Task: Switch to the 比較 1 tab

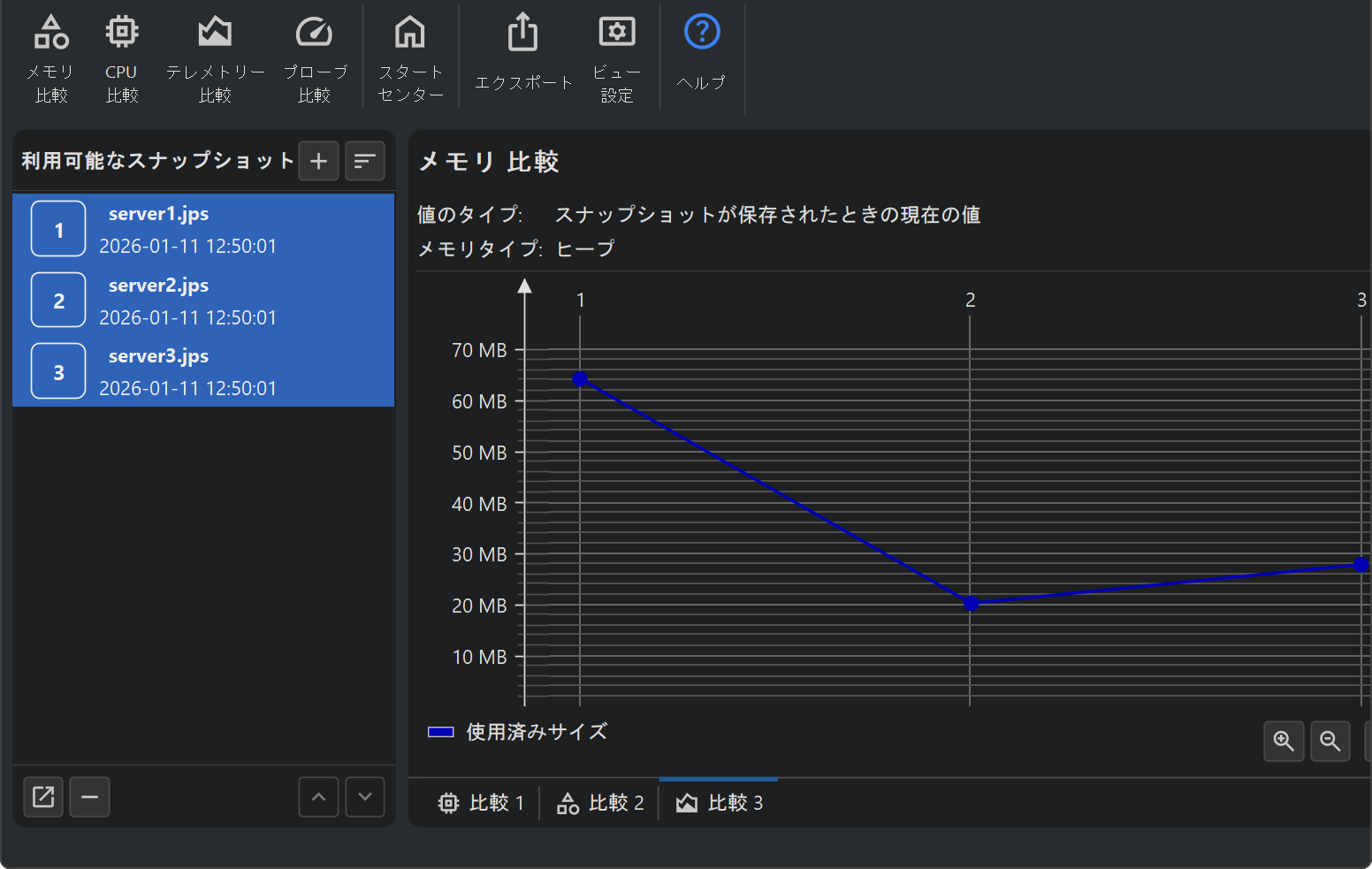Action: point(482,803)
